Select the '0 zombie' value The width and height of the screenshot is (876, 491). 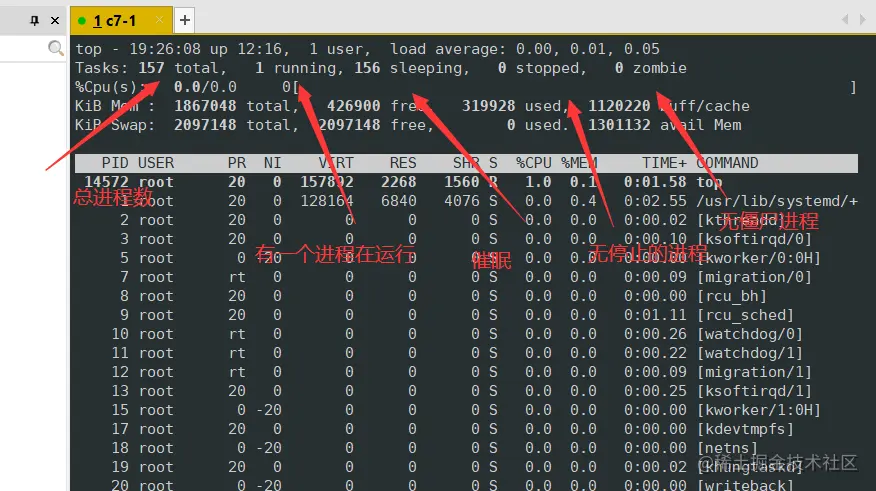pos(650,68)
